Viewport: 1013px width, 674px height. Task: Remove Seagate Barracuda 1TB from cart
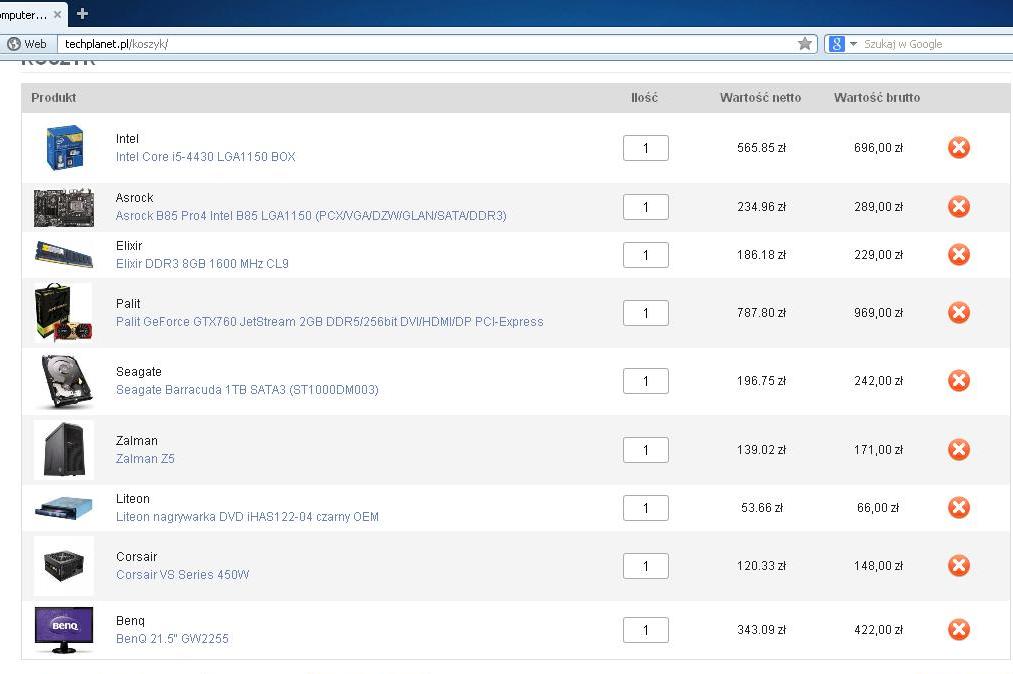(959, 380)
